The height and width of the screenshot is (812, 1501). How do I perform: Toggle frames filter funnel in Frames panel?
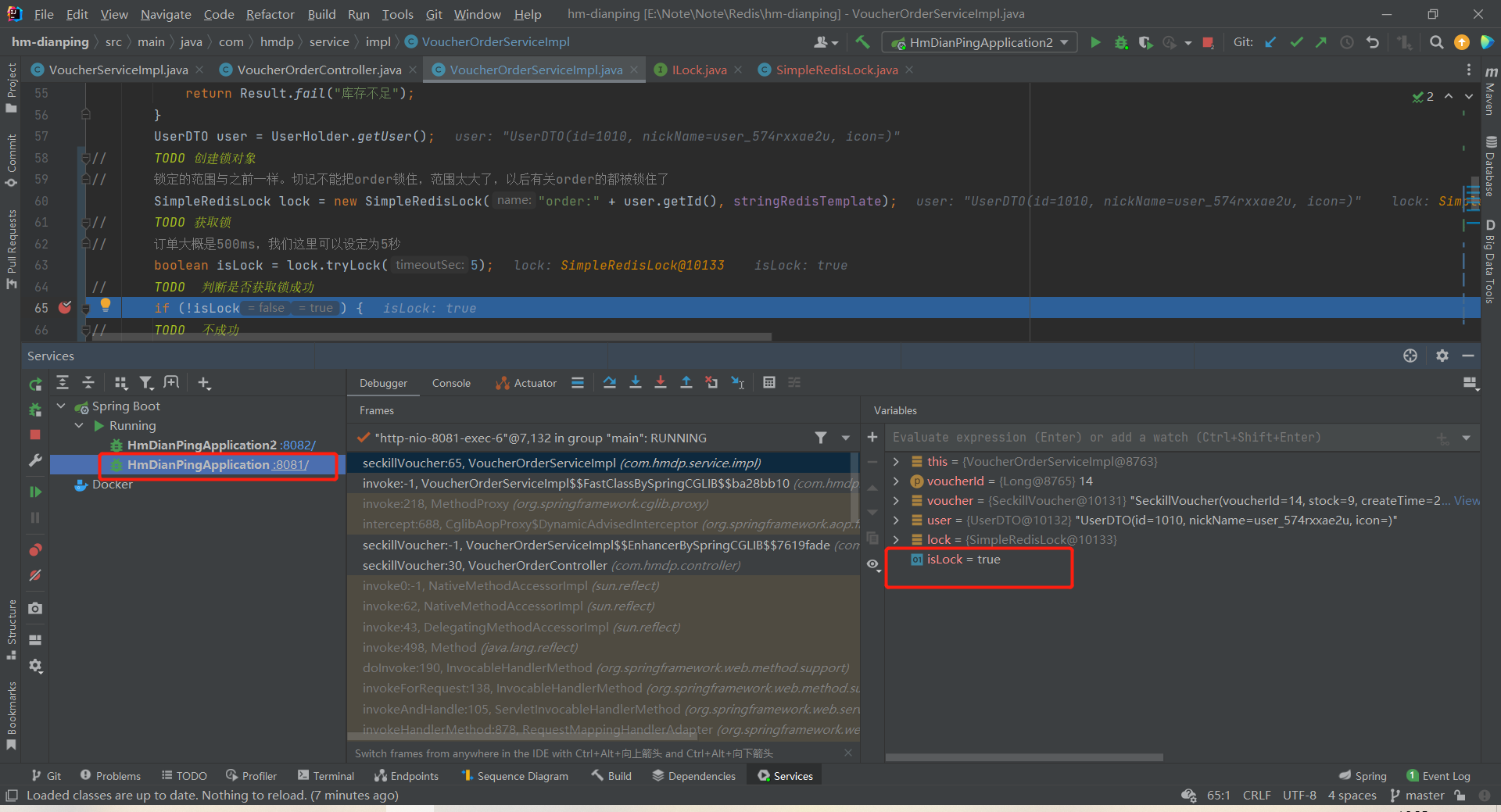(821, 438)
